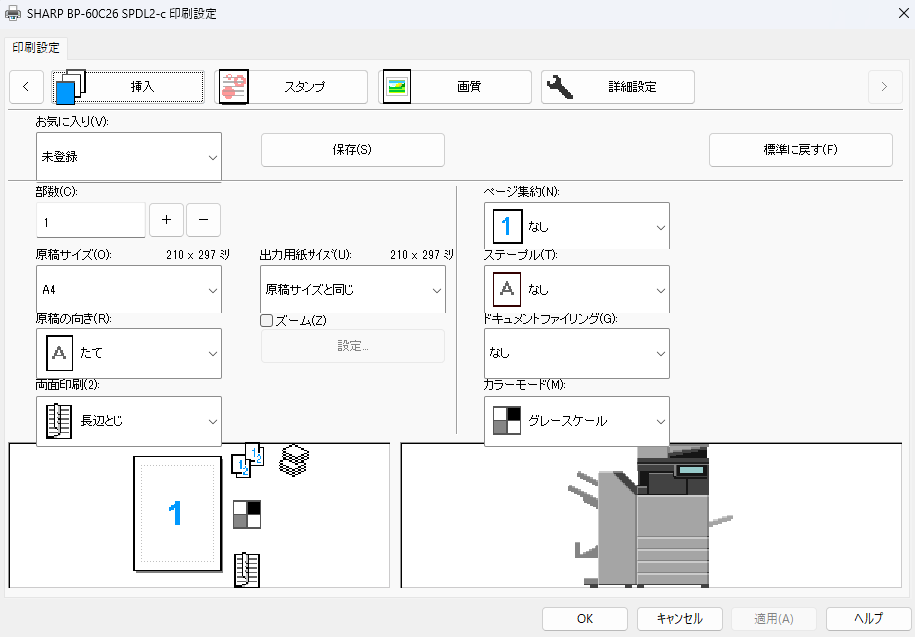The height and width of the screenshot is (637, 915).
Task: Click the long-edge binding booklet icon in dropdown
Action: [x=59, y=421]
